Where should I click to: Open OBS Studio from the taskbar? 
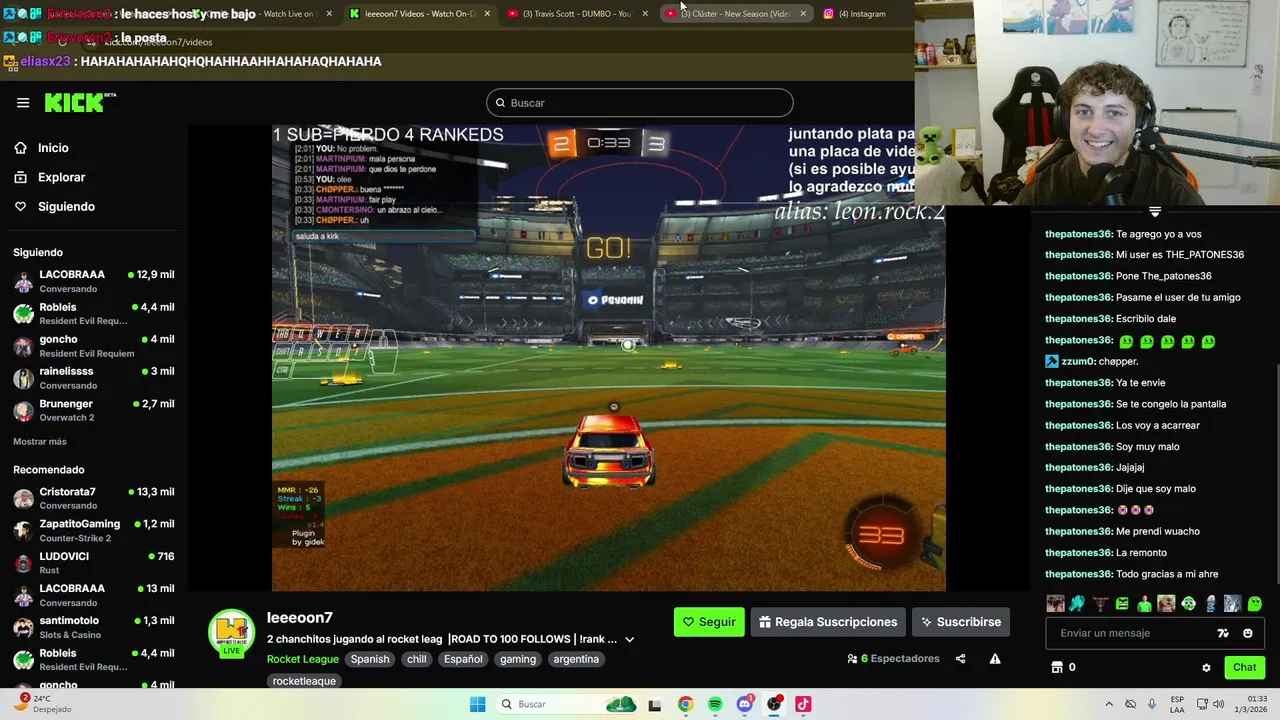(774, 704)
